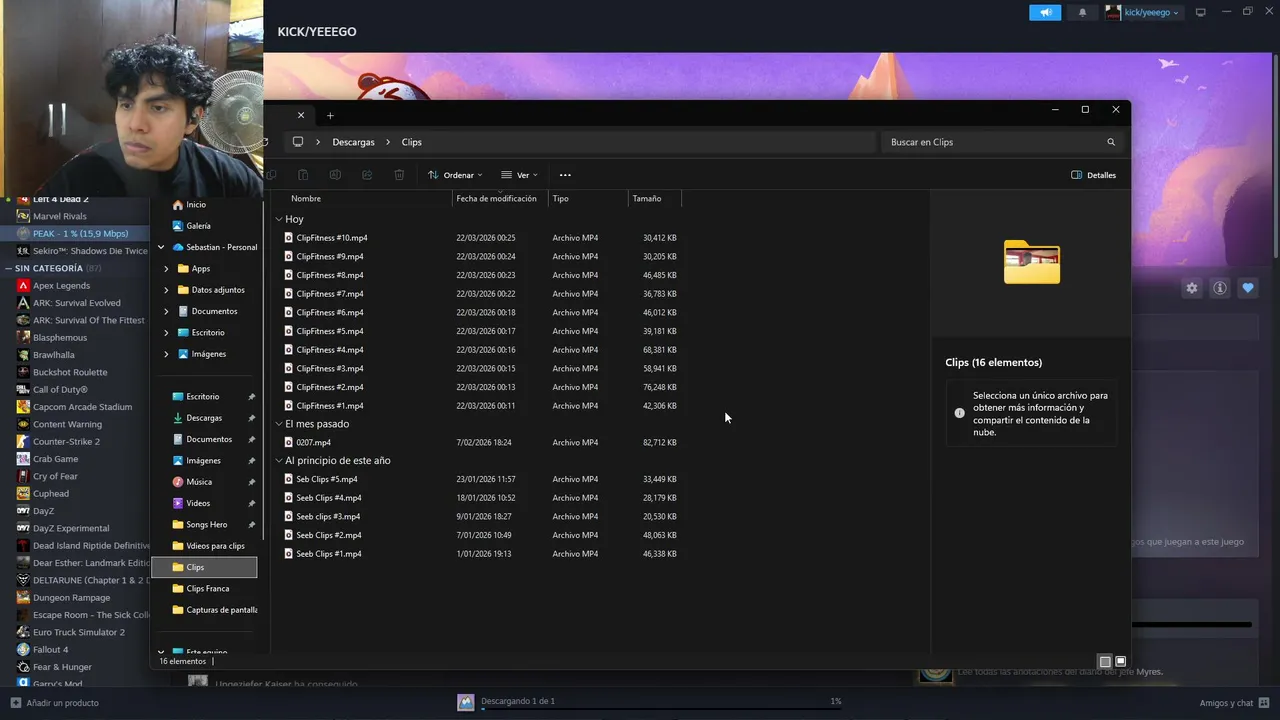
Task: Click the This PC monitor icon in address bar
Action: [x=298, y=142]
